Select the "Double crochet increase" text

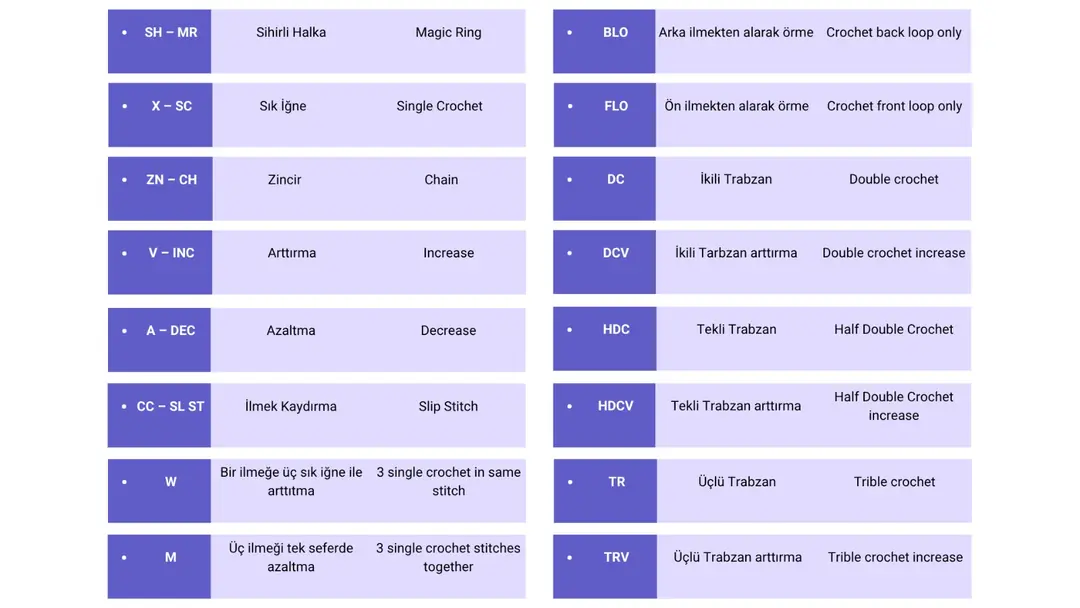pyautogui.click(x=894, y=253)
